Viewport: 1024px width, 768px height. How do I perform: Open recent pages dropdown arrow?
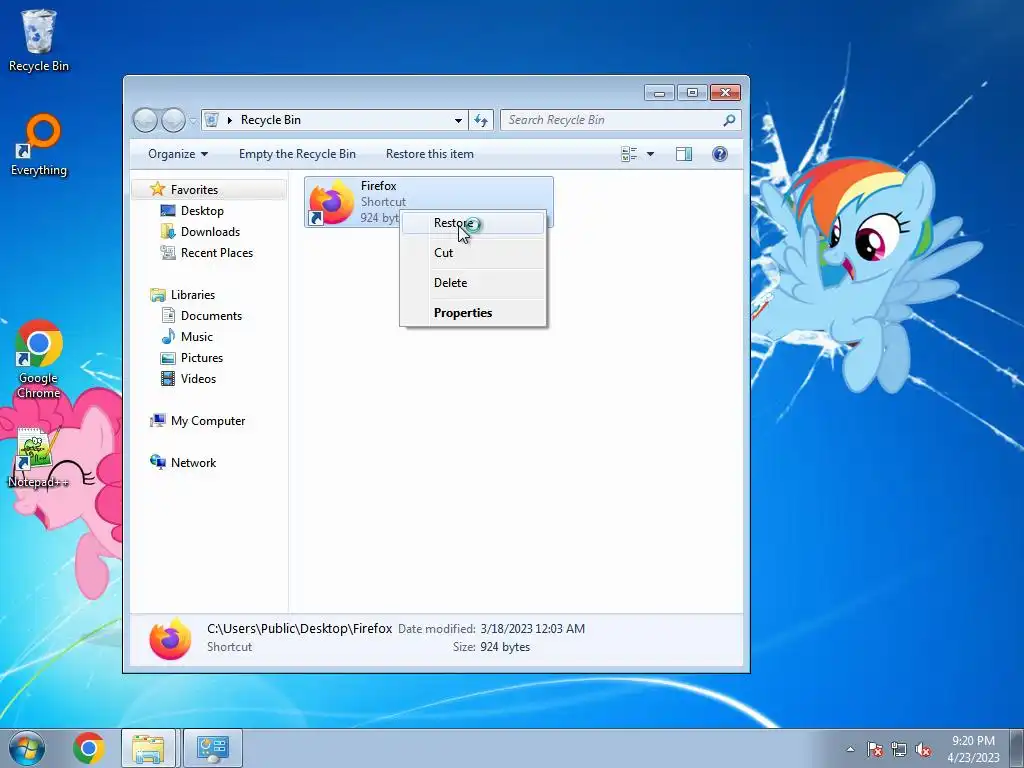click(x=193, y=120)
